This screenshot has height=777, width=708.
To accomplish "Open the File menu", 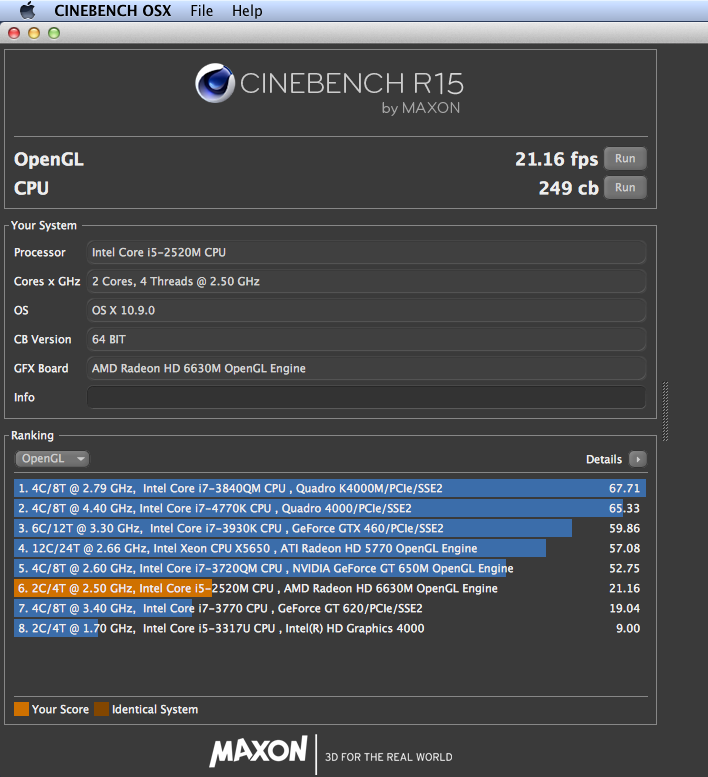I will [202, 10].
